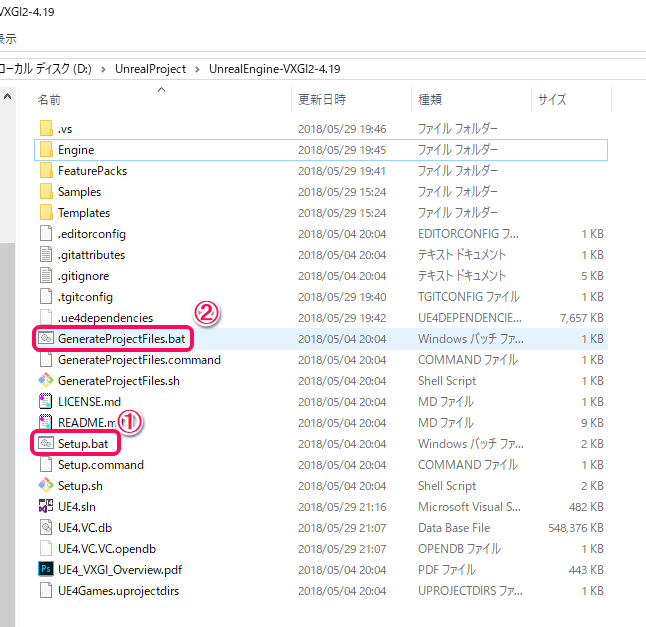The image size is (646, 627).
Task: Click the .editorconfig file icon
Action: point(46,234)
